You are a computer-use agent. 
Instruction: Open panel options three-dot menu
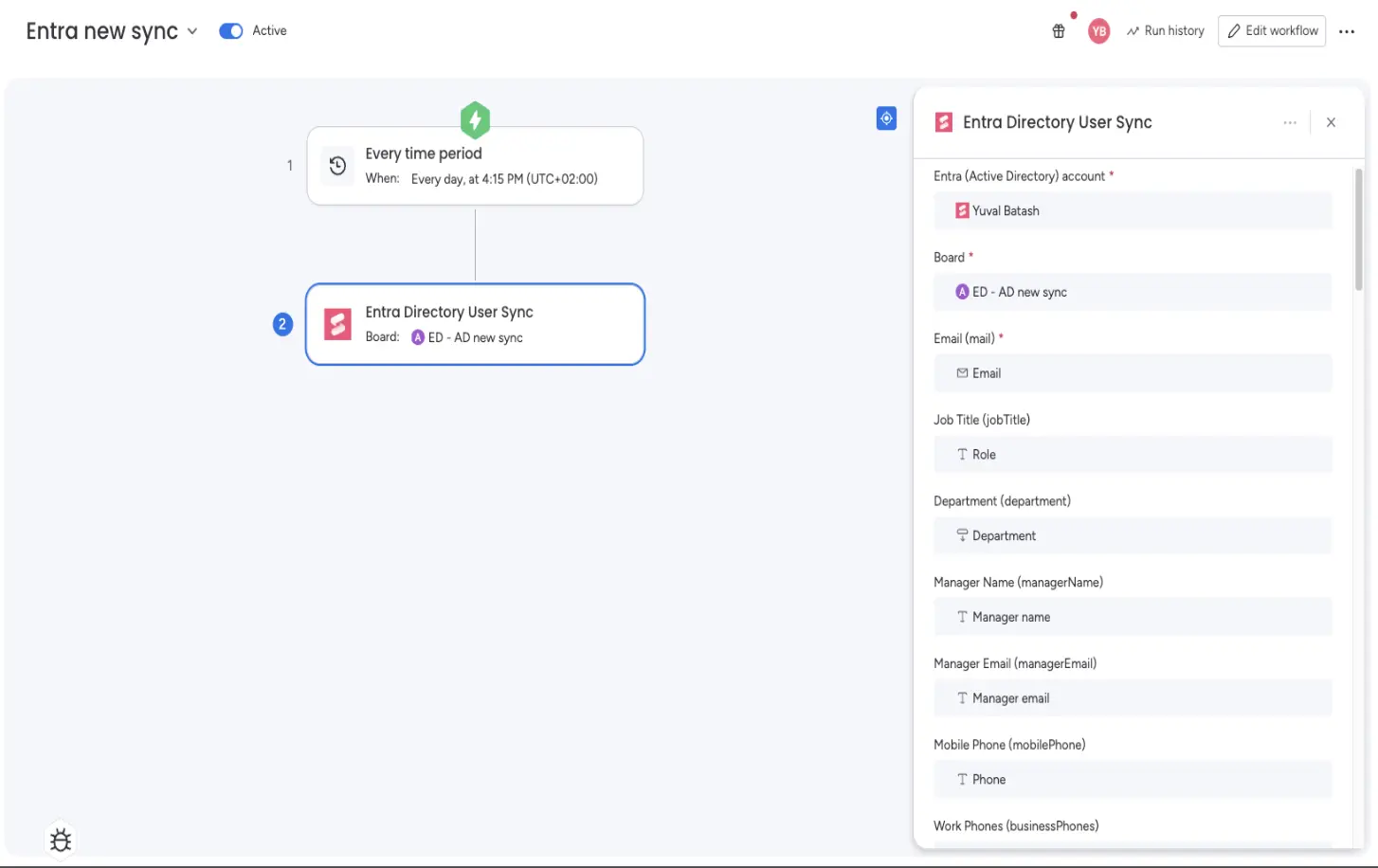coord(1290,122)
